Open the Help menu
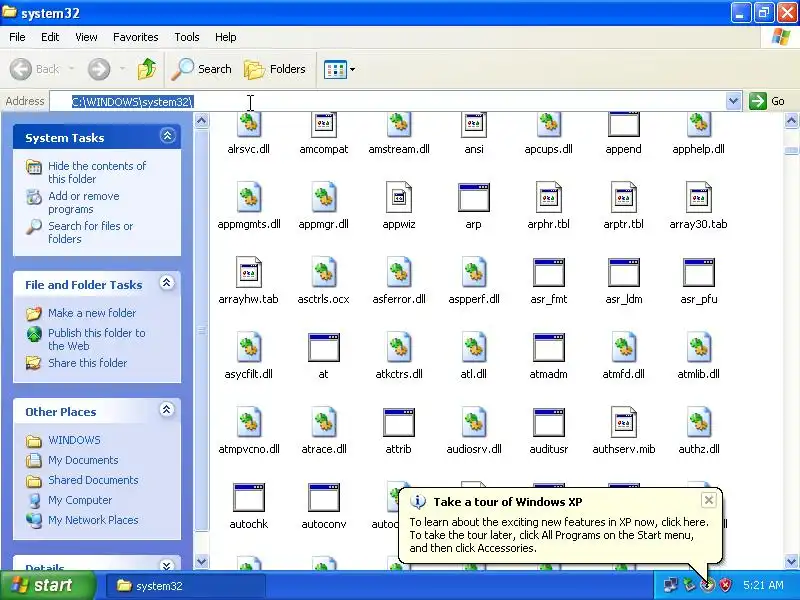 click(x=226, y=37)
